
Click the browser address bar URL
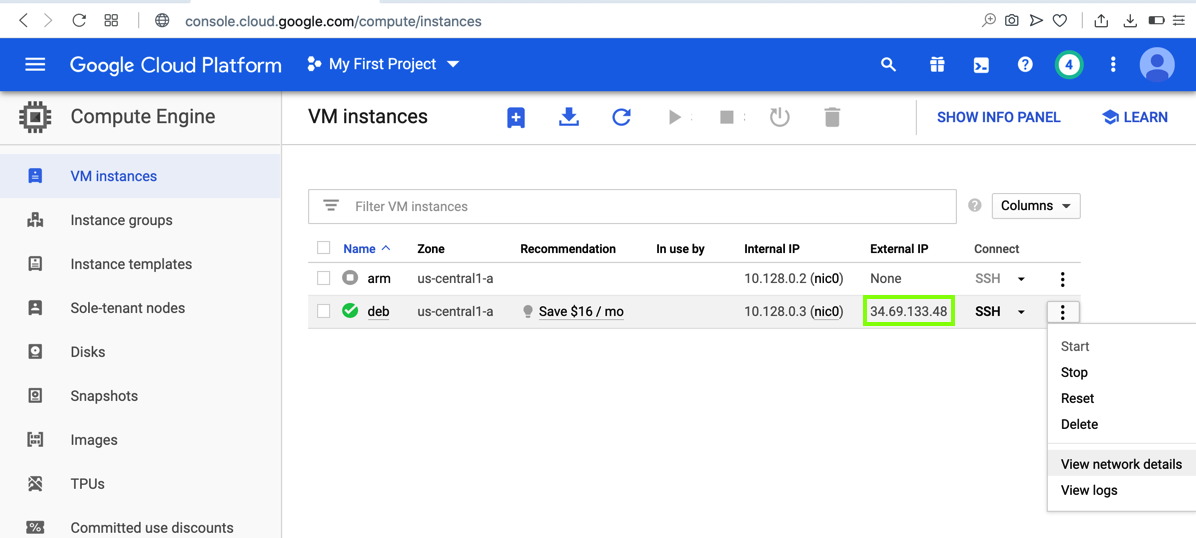[333, 21]
